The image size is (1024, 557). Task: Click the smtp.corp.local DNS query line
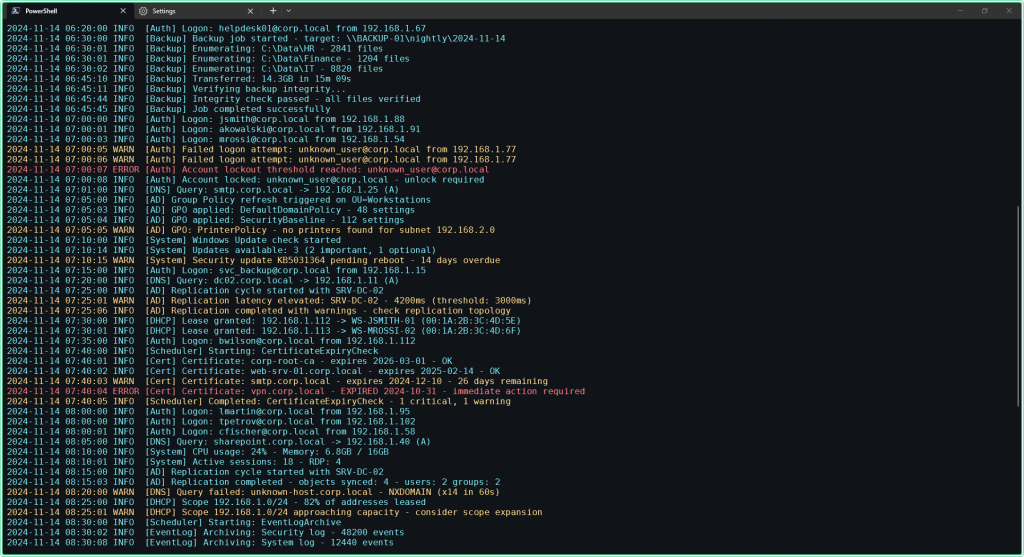(x=203, y=190)
